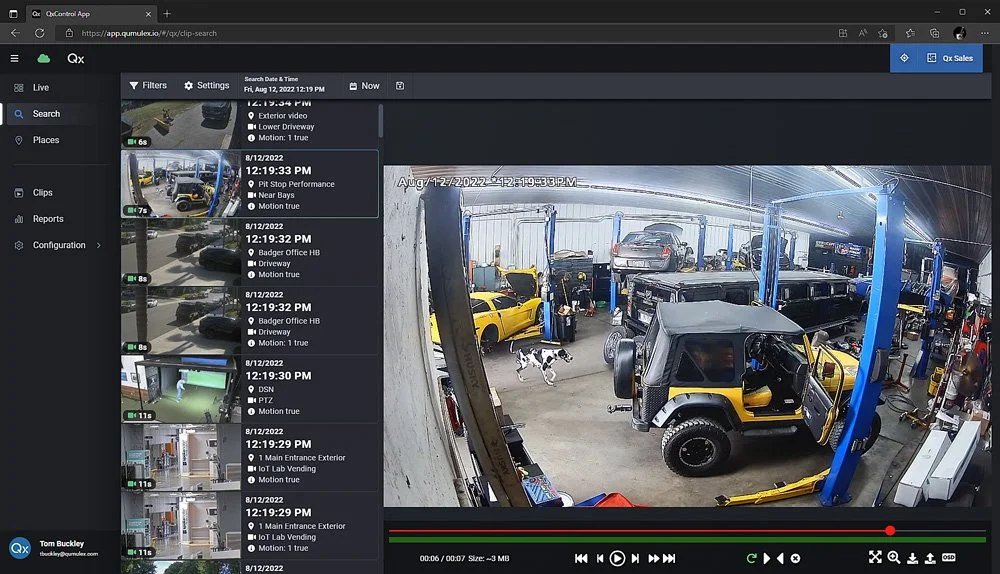This screenshot has height=574, width=1000.
Task: Click the browser read aloud icon
Action: [862, 33]
